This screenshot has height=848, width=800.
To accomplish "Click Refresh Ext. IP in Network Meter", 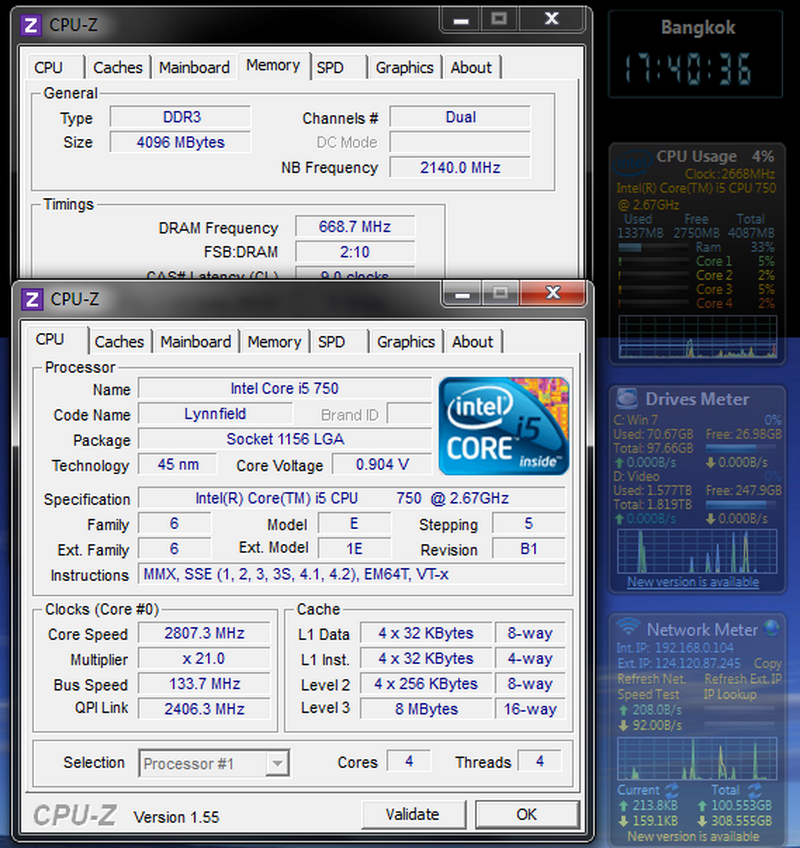I will point(743,679).
